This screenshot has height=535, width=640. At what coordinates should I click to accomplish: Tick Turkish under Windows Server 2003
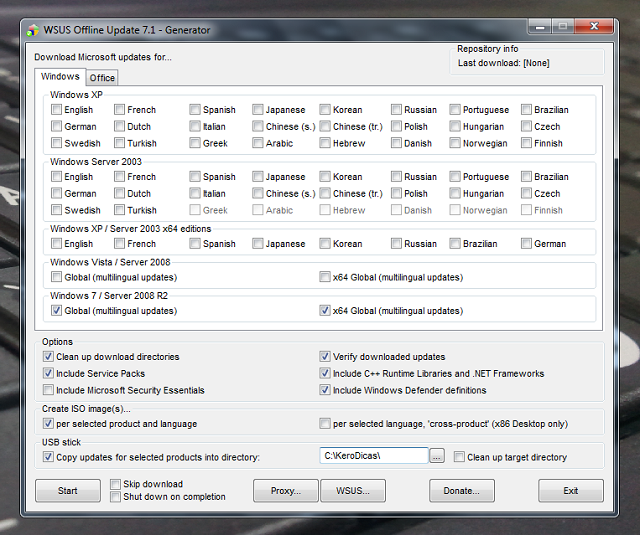[119, 210]
